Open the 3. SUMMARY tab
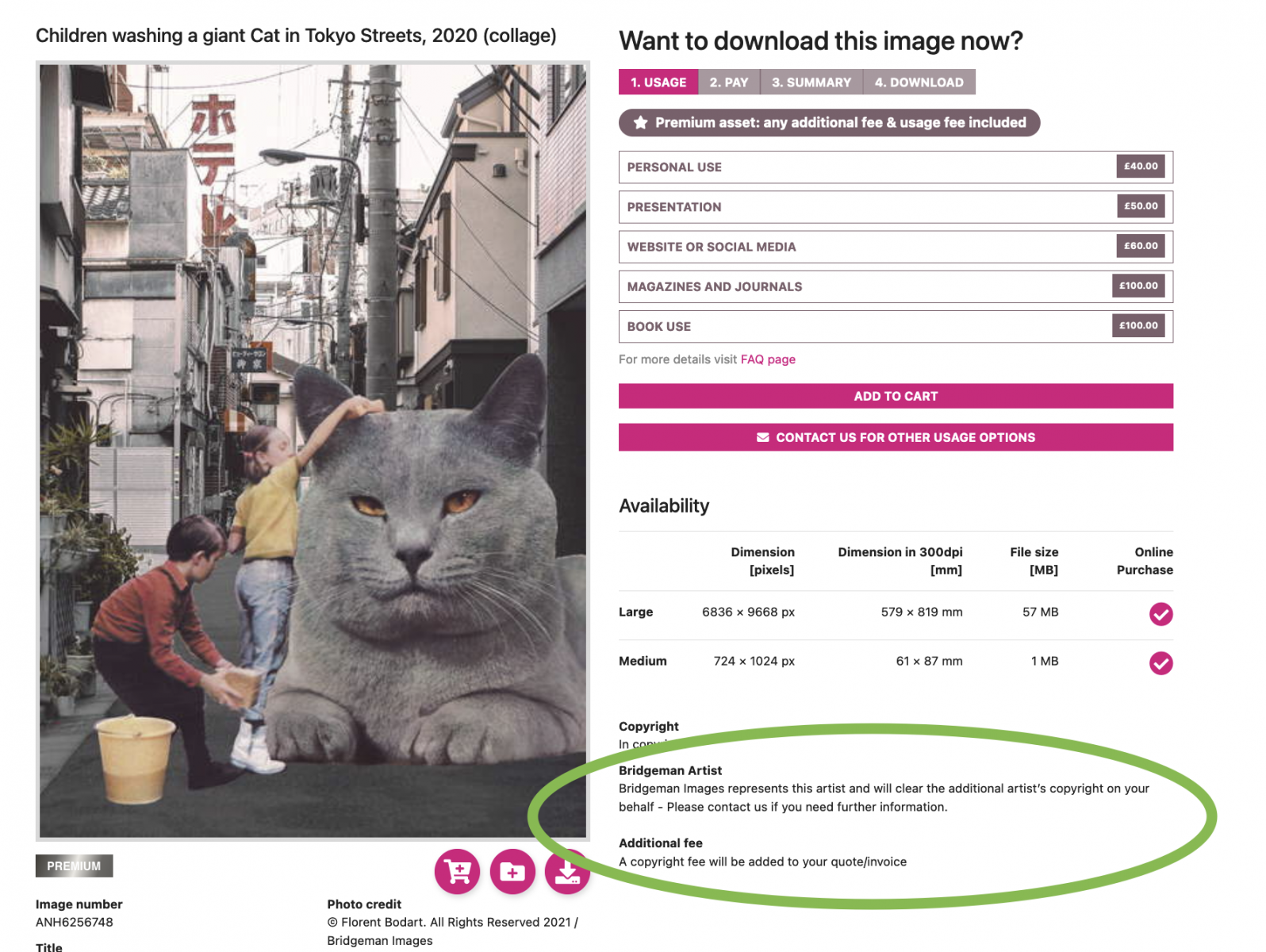1266x952 pixels. pos(811,82)
